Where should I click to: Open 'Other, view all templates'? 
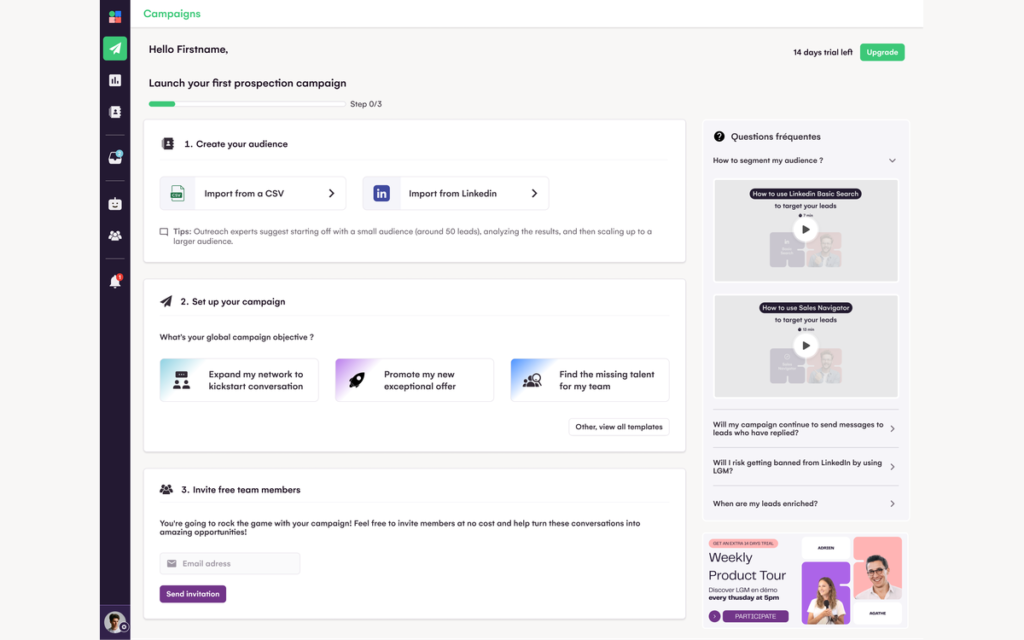[618, 427]
